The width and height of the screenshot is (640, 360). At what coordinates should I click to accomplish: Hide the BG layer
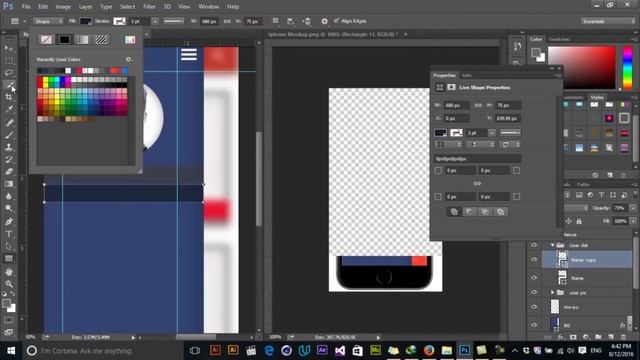tap(534, 325)
